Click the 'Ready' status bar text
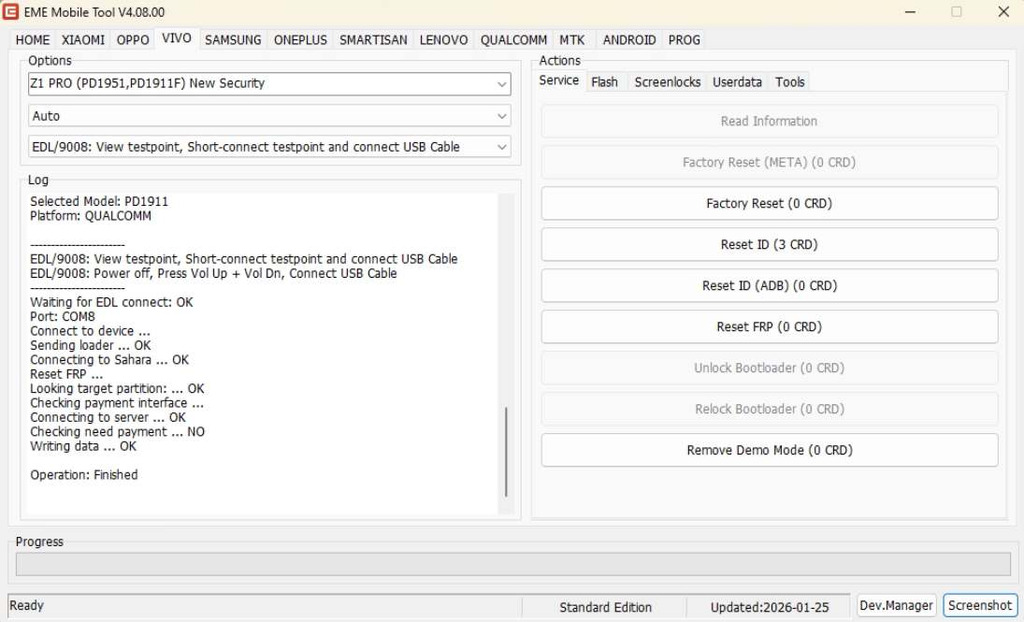The image size is (1024, 622). pos(27,606)
